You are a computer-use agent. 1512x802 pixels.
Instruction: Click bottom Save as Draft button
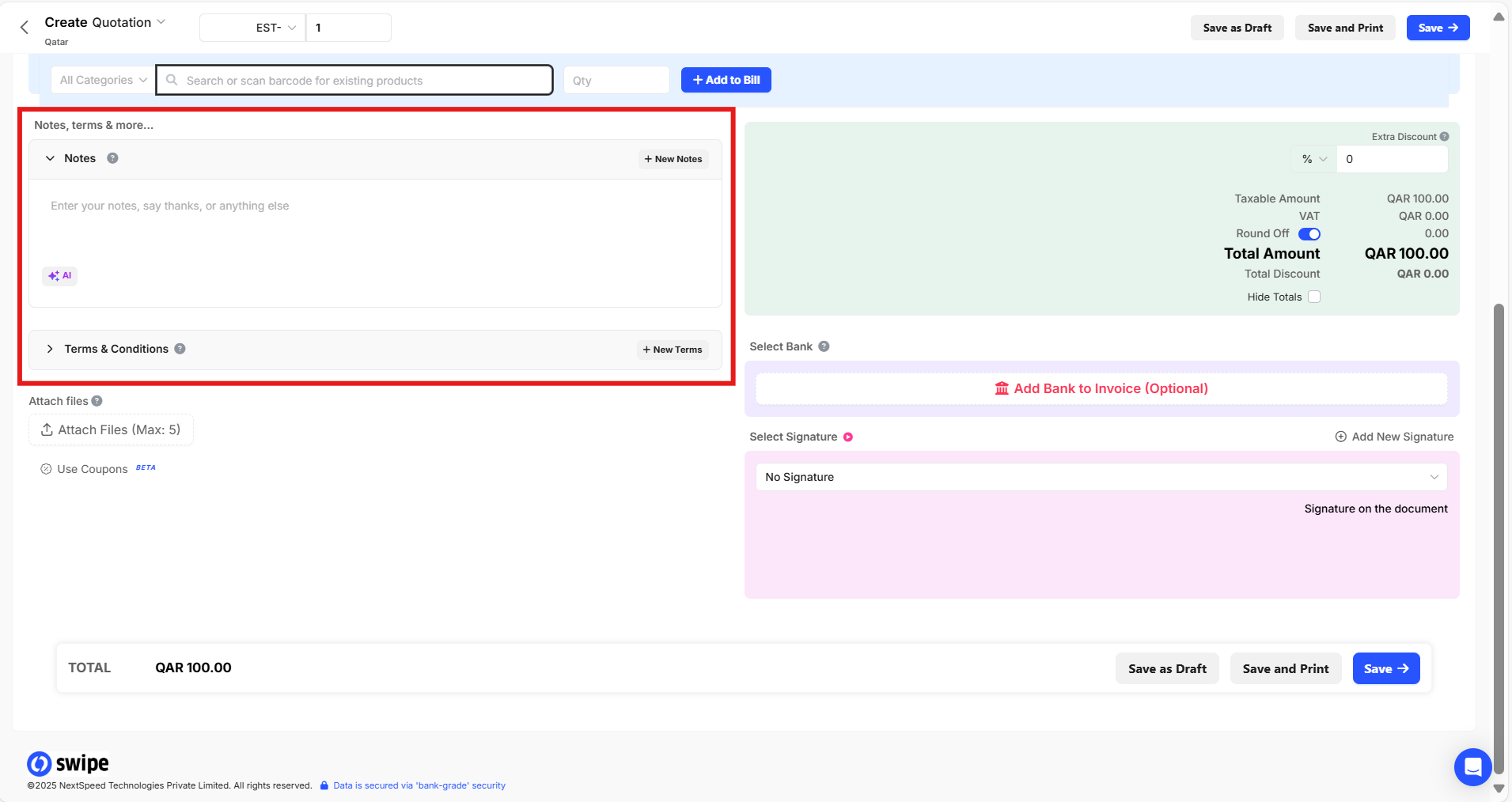(x=1167, y=668)
